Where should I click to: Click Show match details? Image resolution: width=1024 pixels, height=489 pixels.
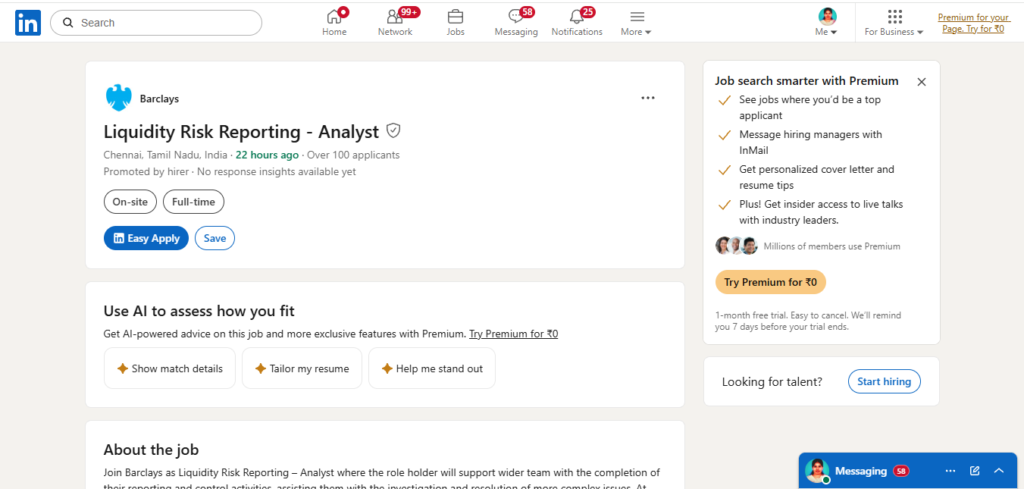(x=170, y=368)
